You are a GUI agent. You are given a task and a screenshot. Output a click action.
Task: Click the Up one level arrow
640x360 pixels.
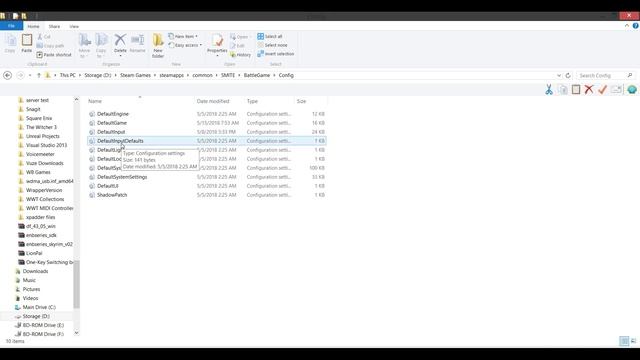[39, 75]
